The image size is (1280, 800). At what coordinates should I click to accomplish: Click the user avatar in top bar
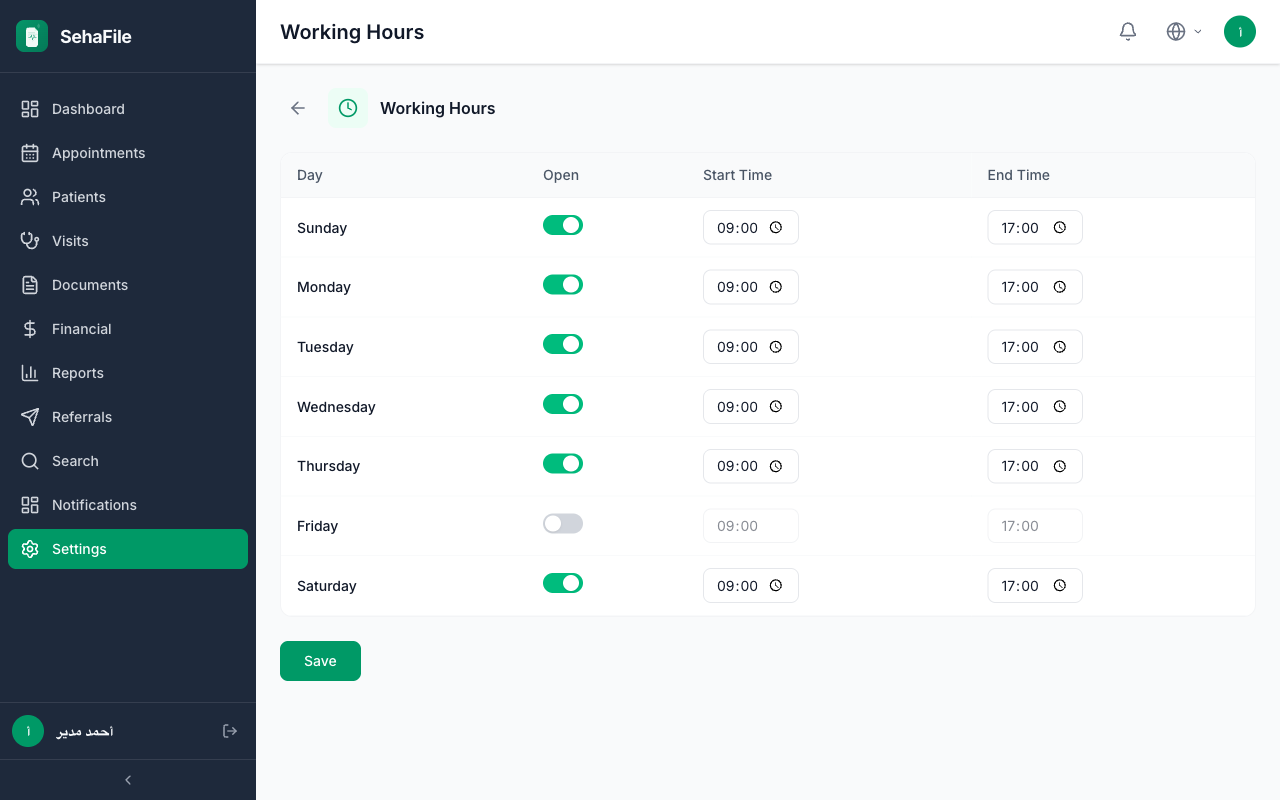coord(1240,32)
